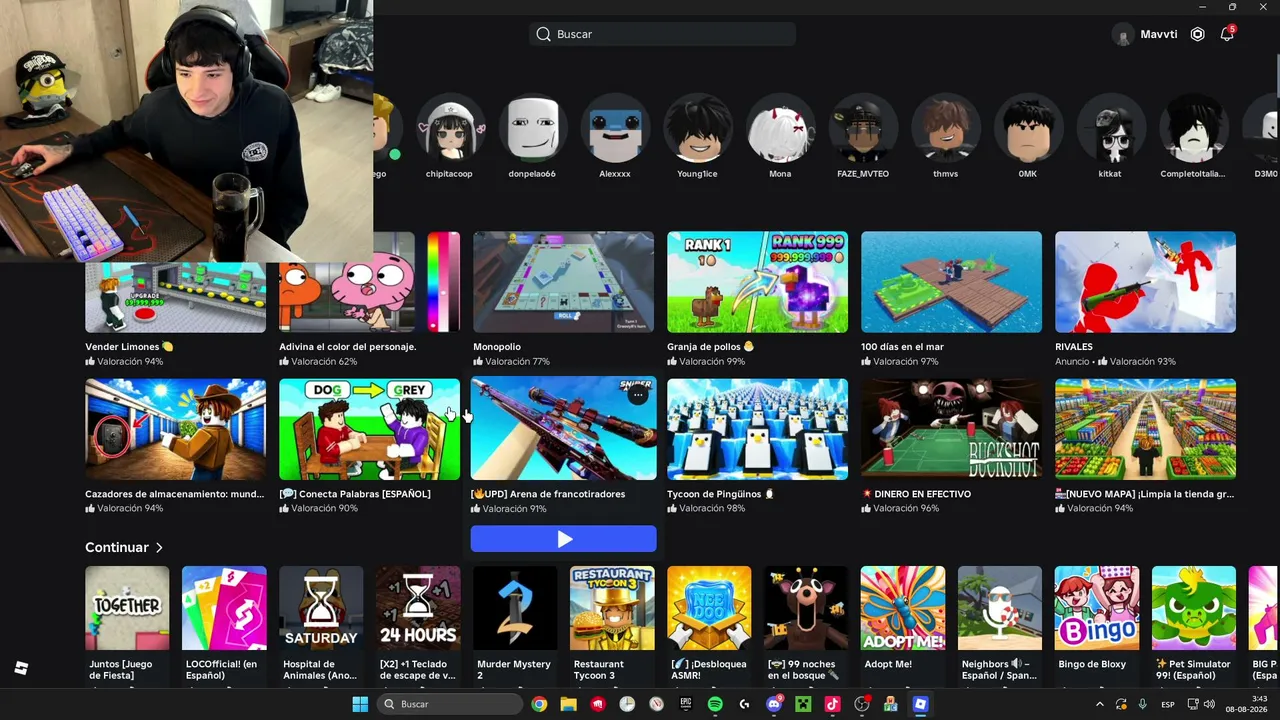Open the three-dot menu on Arena de francotiradores
This screenshot has height=720, width=1280.
click(x=637, y=395)
